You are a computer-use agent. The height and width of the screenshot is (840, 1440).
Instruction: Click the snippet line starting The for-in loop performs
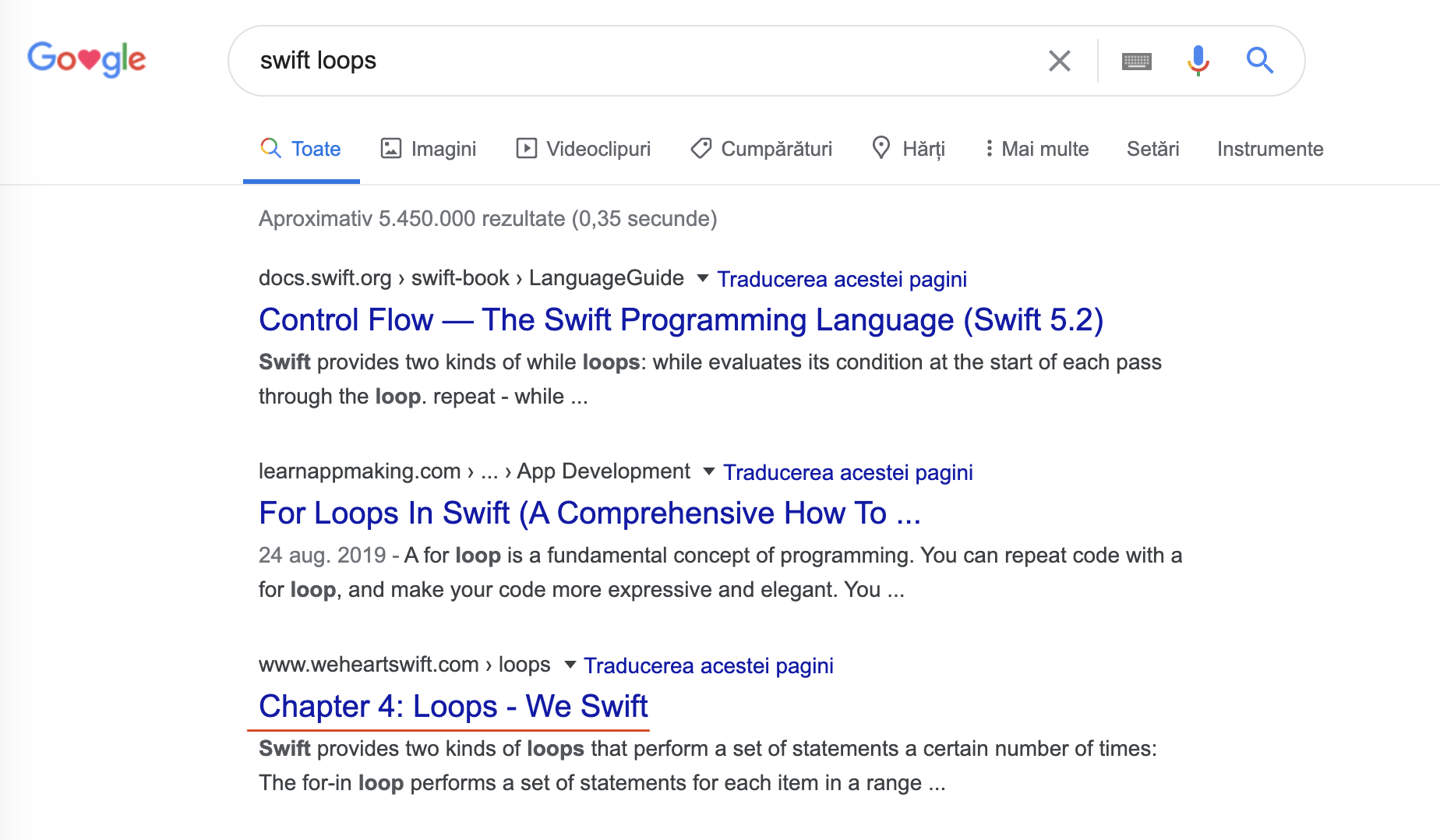click(x=602, y=783)
